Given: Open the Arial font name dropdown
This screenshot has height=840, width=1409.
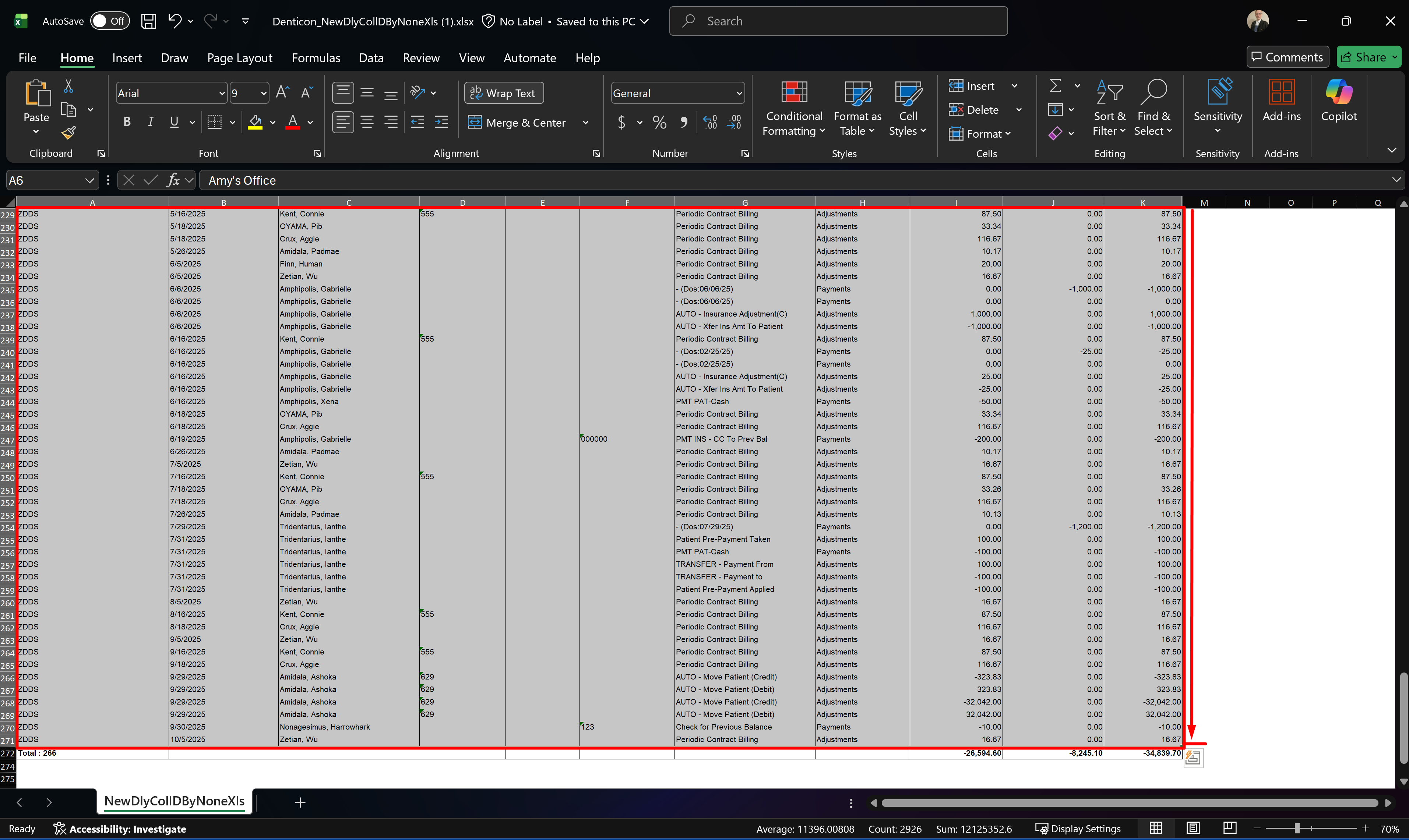Looking at the screenshot, I should coord(222,93).
